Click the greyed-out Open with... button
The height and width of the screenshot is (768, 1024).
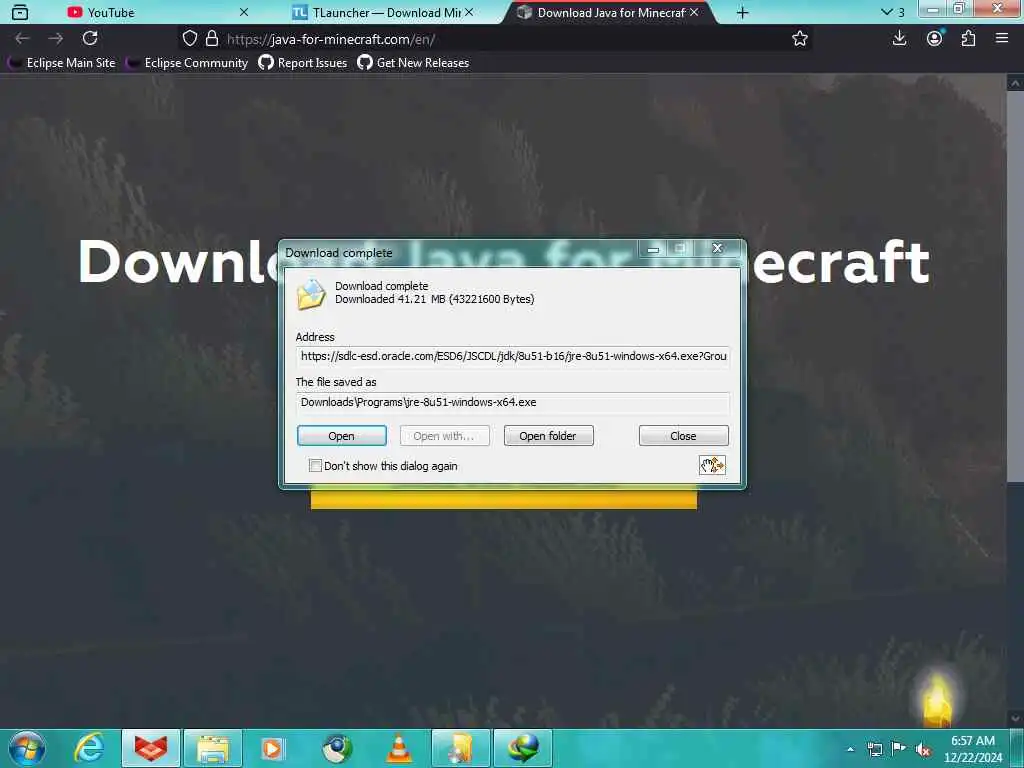(x=444, y=436)
